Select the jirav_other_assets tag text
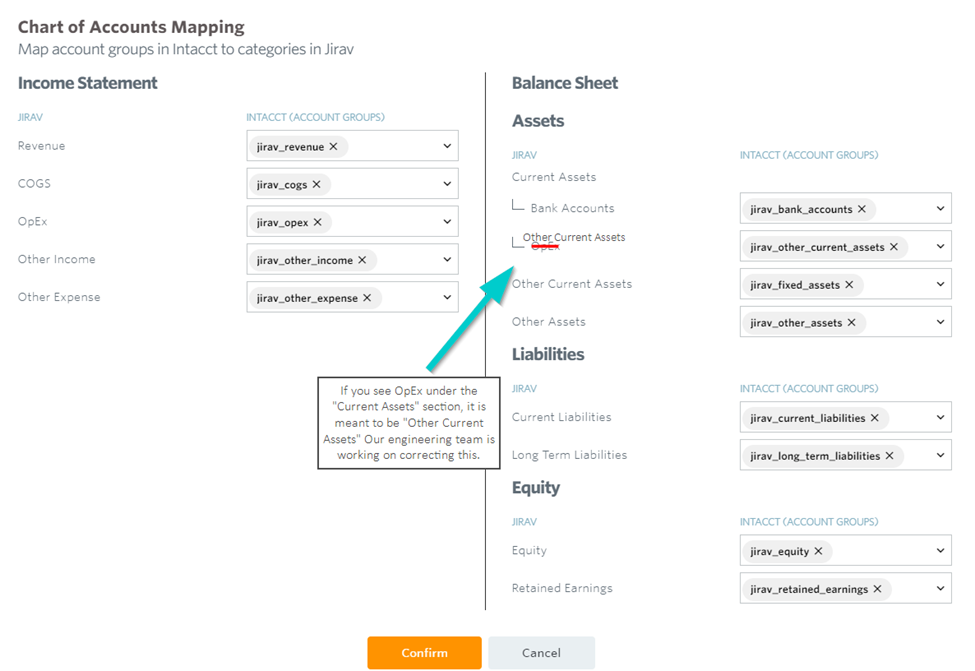This screenshot has height=671, width=975. [796, 323]
